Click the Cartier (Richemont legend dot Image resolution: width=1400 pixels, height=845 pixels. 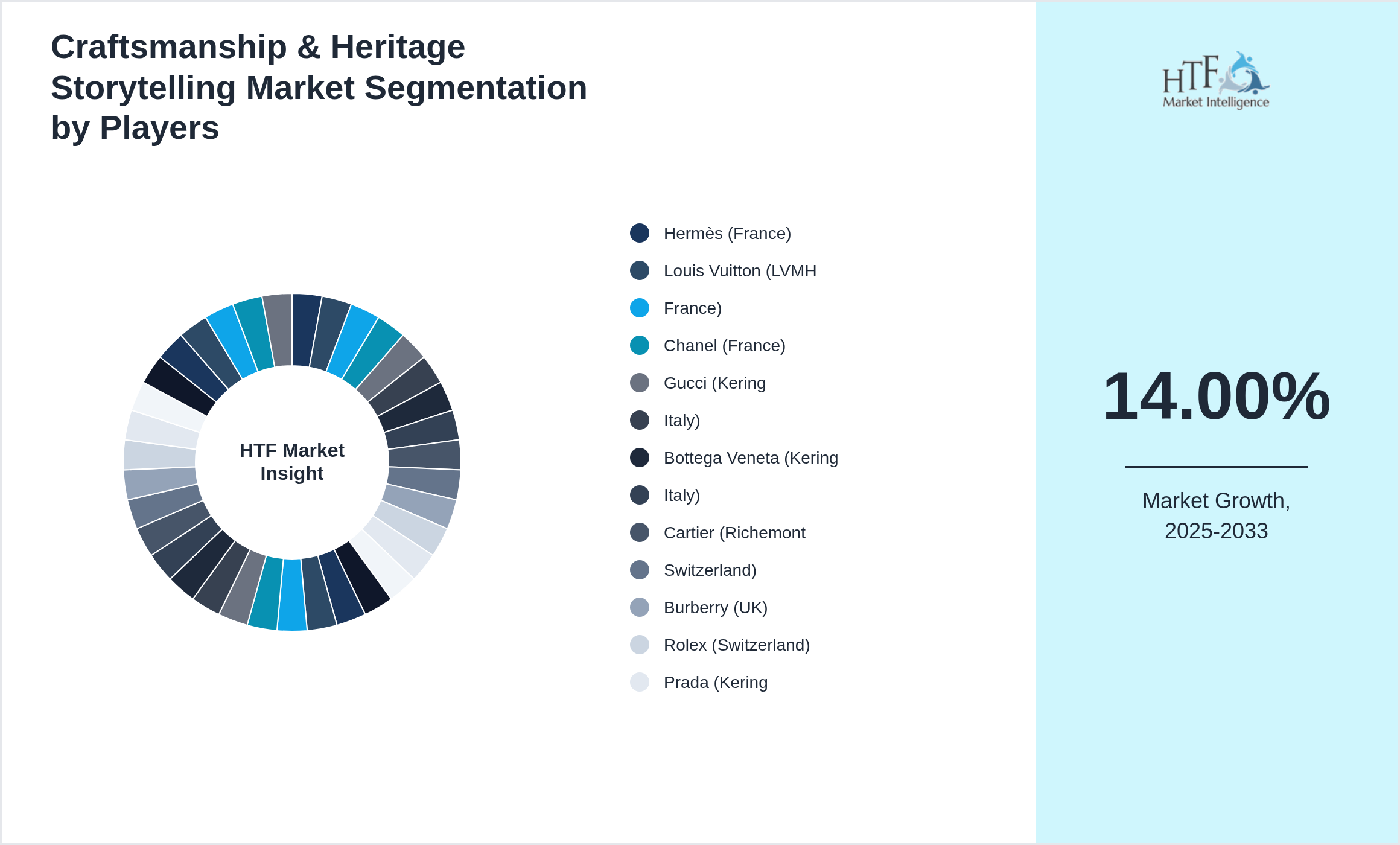pyautogui.click(x=640, y=532)
